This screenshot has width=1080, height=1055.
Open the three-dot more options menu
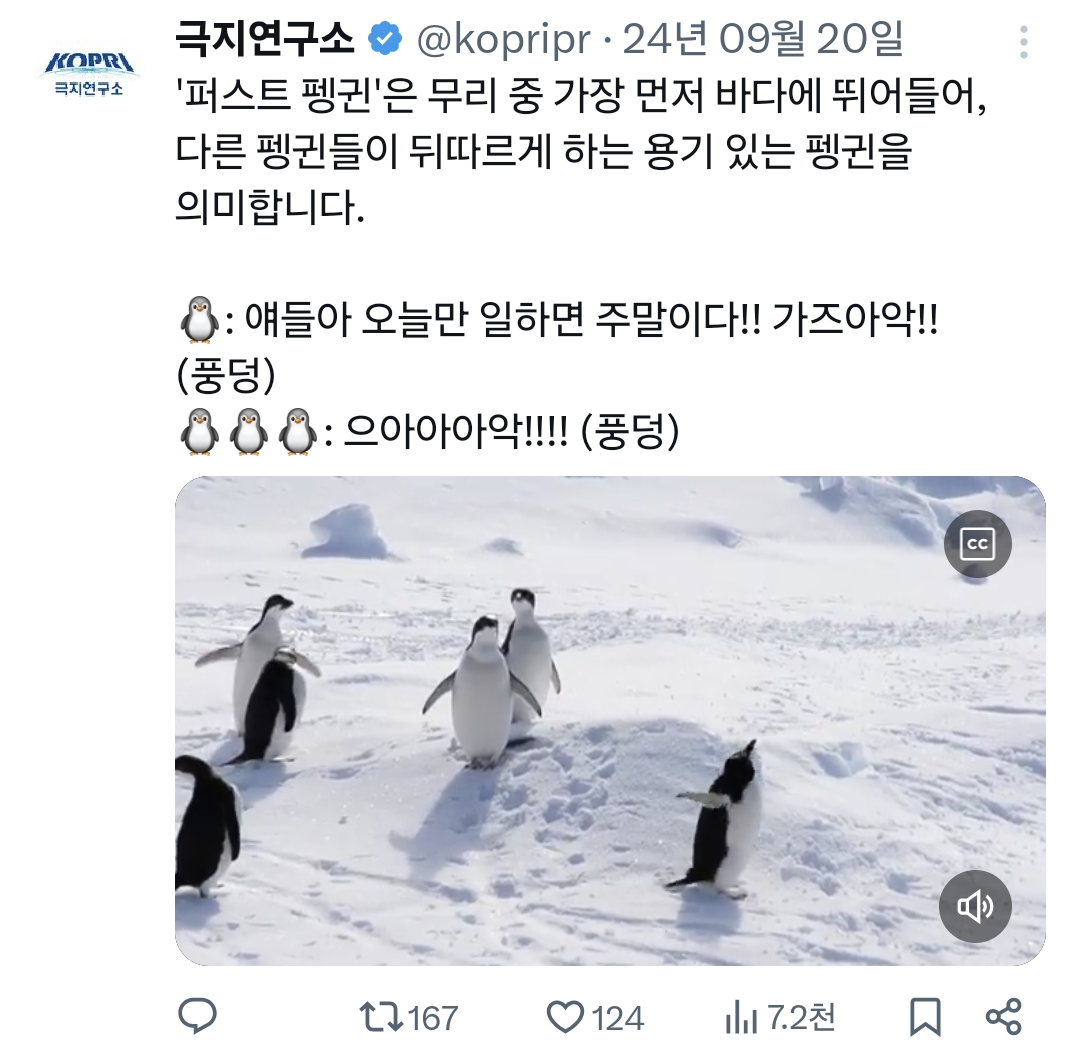coord(1024,42)
